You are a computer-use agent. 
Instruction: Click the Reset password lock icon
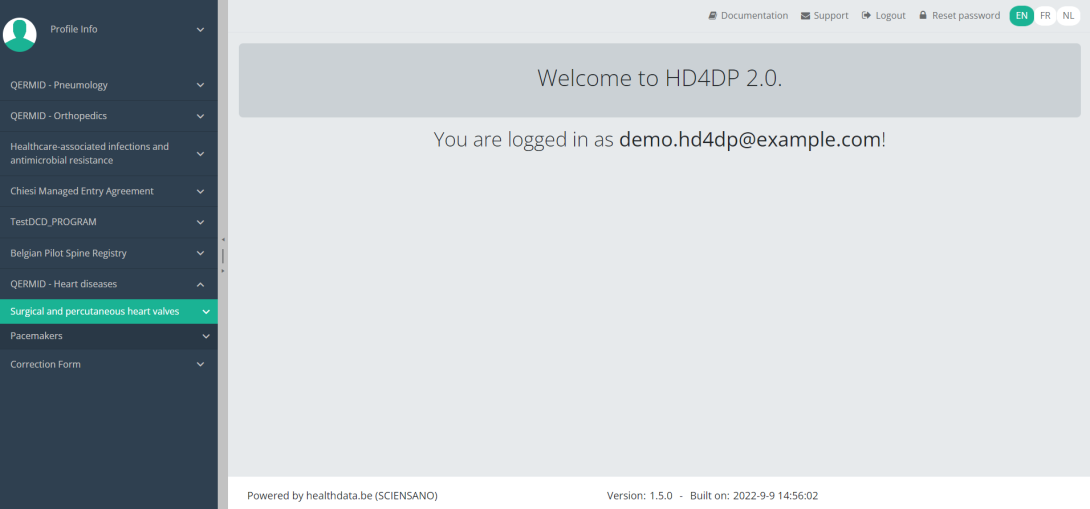pos(923,16)
